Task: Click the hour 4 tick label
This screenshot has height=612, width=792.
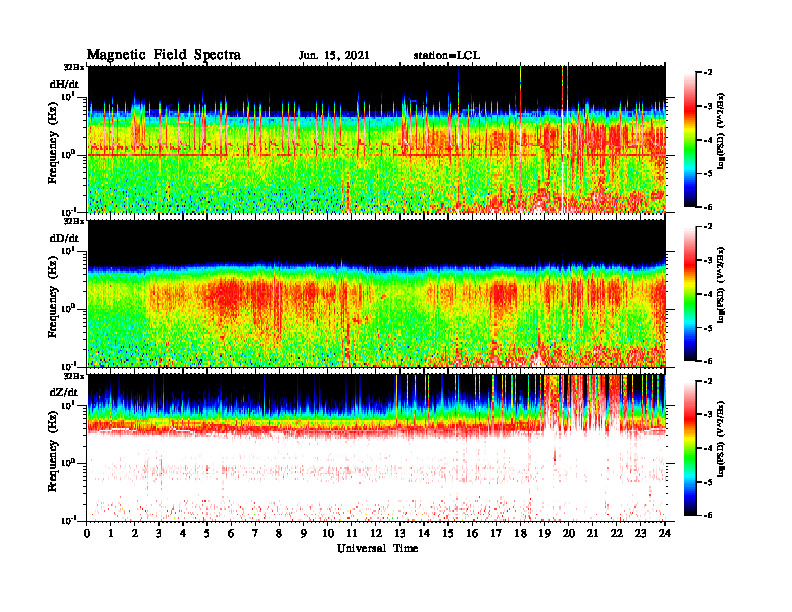Action: pyautogui.click(x=183, y=533)
